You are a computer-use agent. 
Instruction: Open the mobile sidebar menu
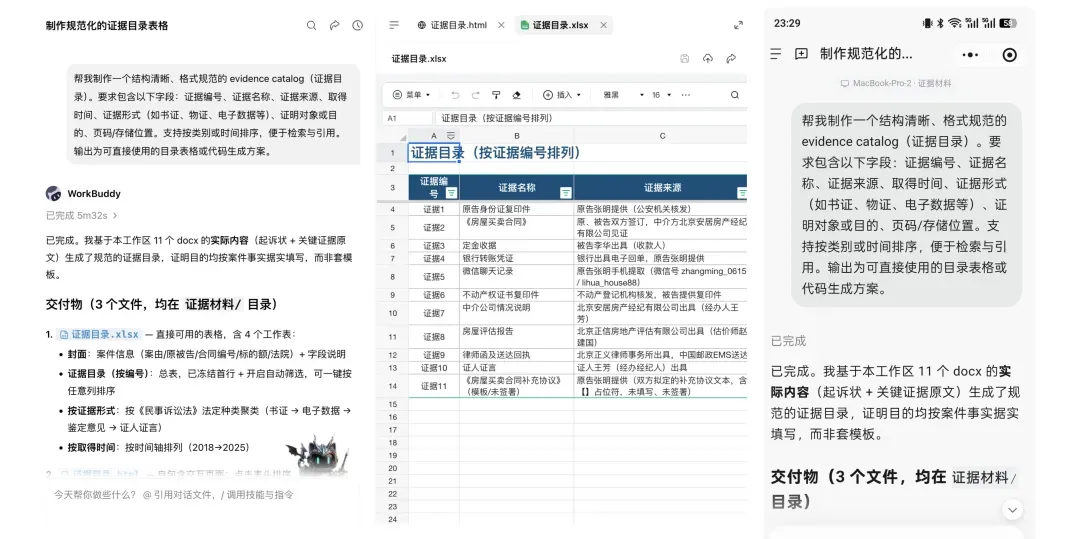coord(776,54)
